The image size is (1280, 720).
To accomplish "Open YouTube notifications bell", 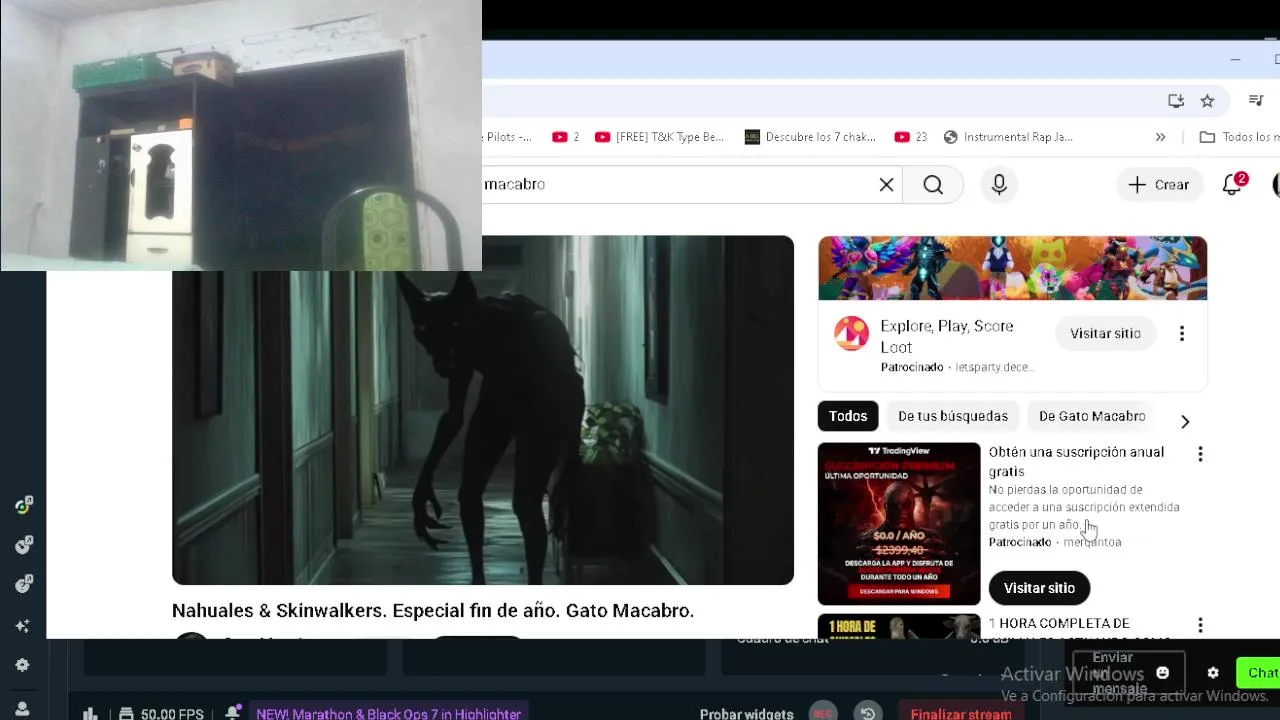I will (x=1232, y=185).
